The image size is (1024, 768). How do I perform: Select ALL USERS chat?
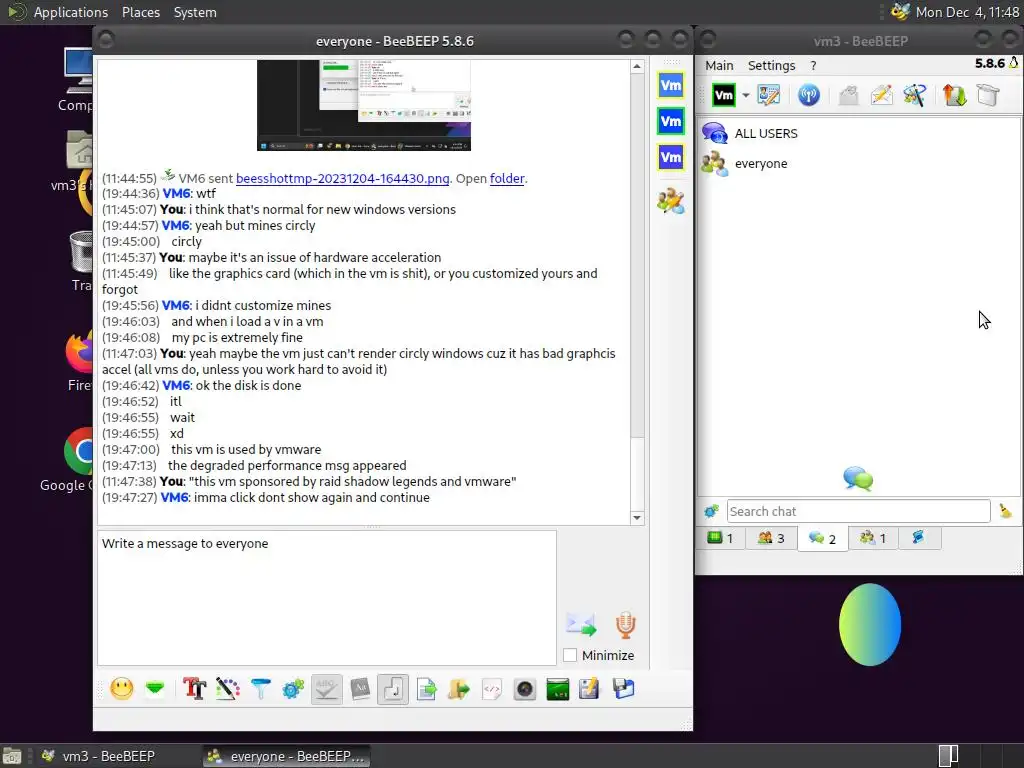tap(860, 133)
